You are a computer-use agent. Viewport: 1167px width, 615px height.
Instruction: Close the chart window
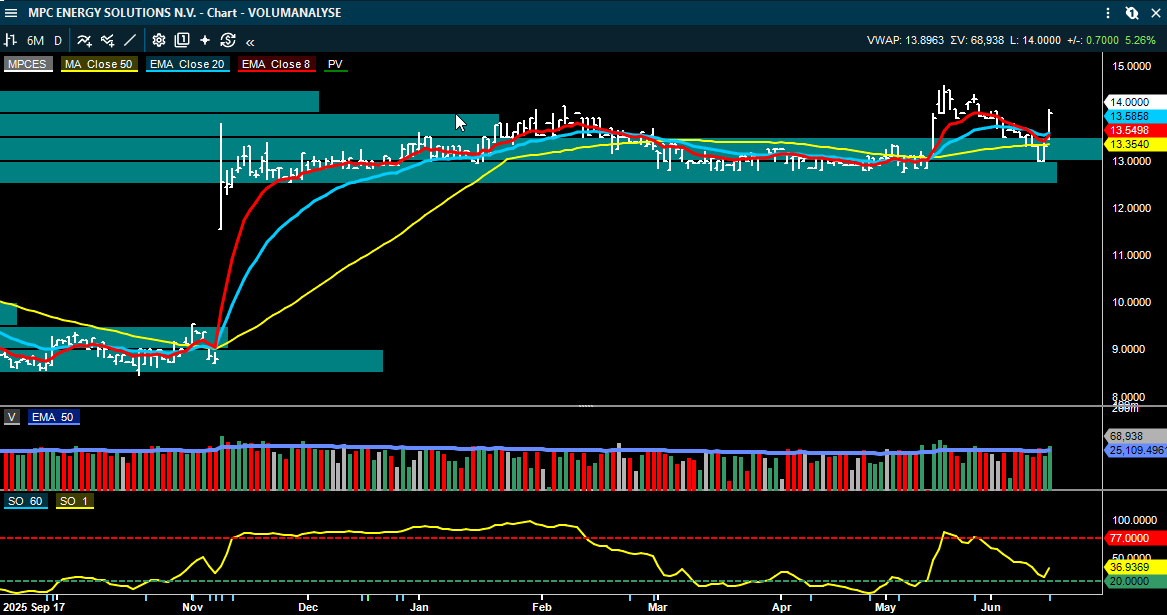[x=1156, y=13]
